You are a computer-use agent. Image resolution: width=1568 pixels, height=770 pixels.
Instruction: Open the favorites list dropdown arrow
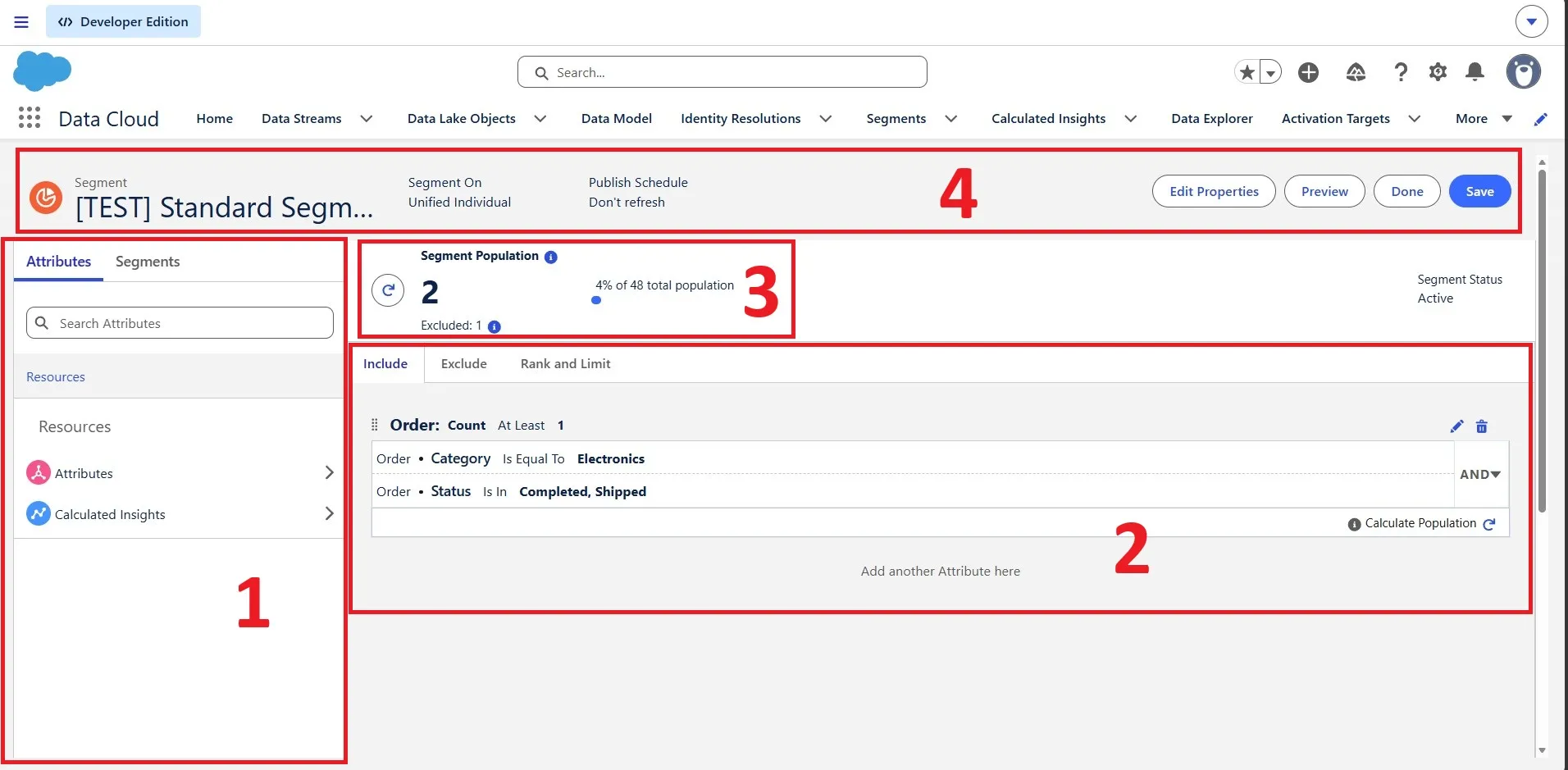[x=1270, y=72]
